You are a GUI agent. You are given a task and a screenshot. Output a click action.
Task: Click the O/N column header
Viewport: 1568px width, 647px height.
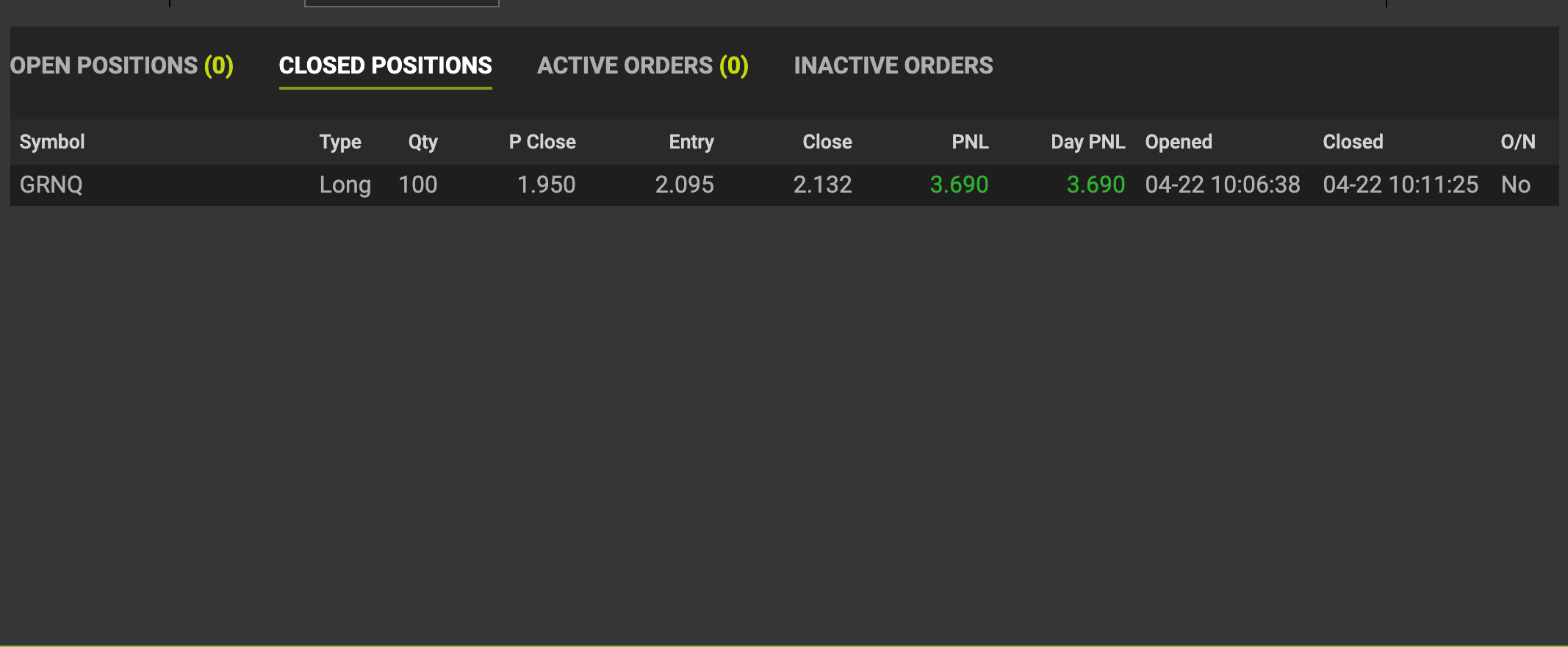click(1517, 142)
